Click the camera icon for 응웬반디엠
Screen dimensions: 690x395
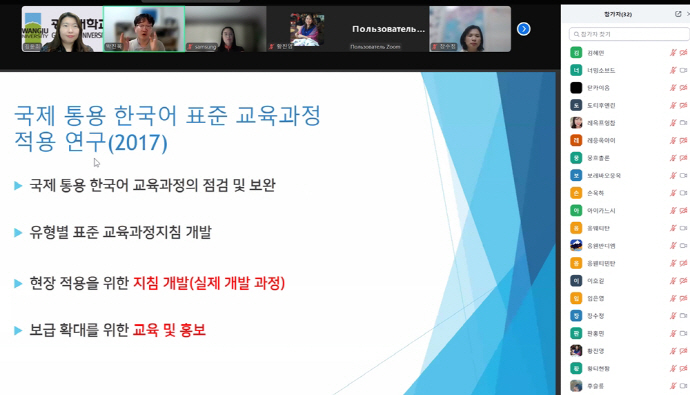point(683,245)
